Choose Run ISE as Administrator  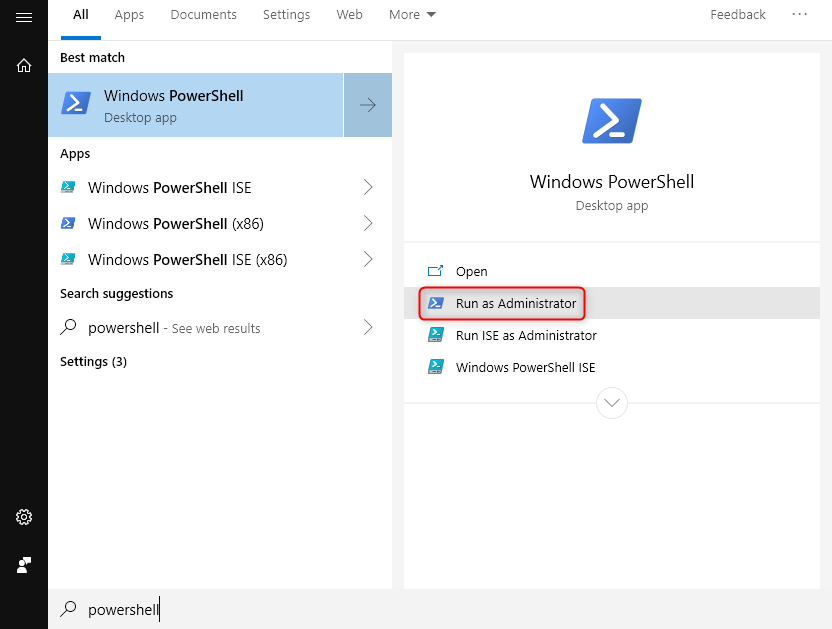tap(525, 335)
